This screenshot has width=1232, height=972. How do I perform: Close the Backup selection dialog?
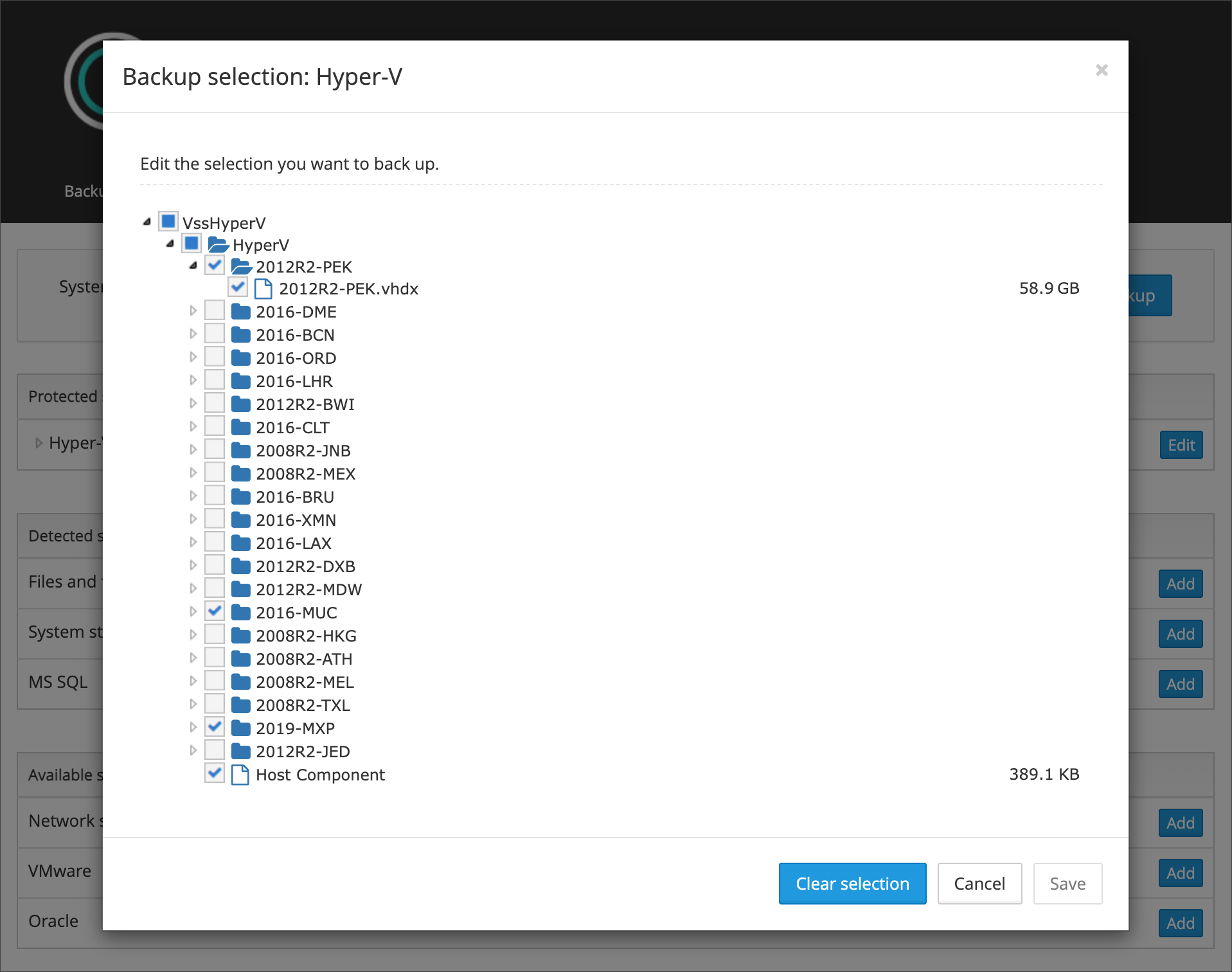(x=1102, y=70)
